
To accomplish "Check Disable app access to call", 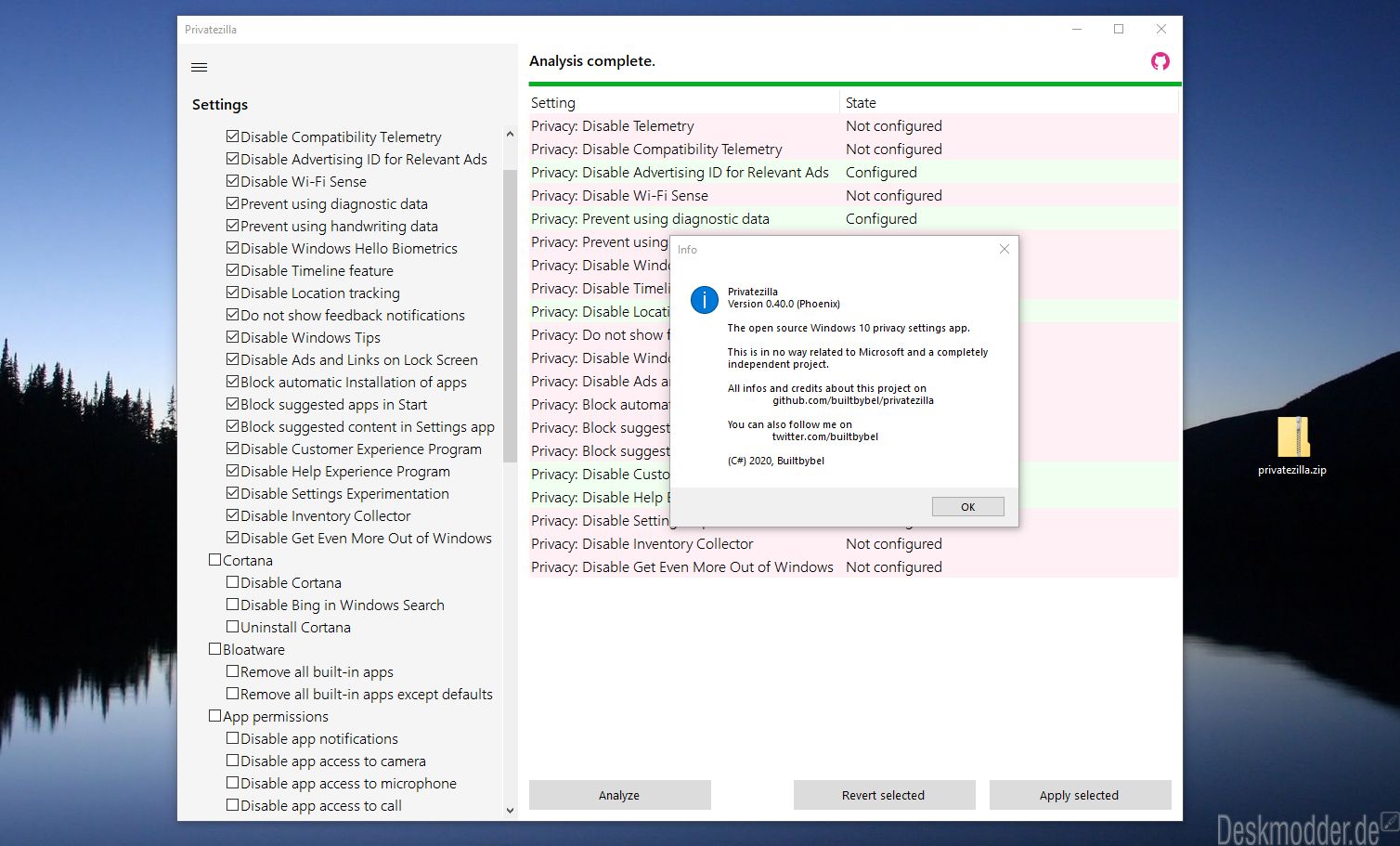I will 233,805.
